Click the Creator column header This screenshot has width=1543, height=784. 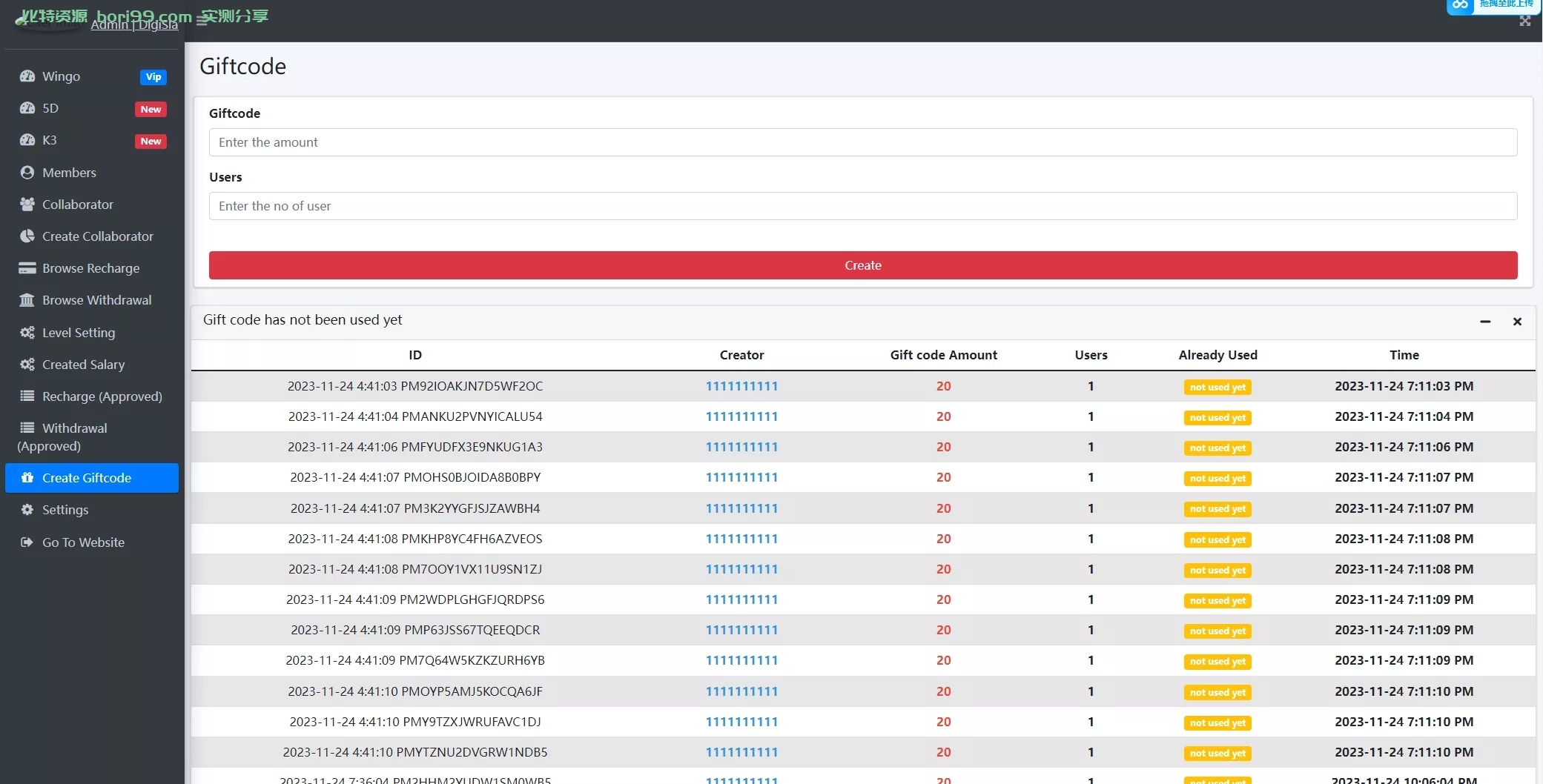tap(741, 355)
